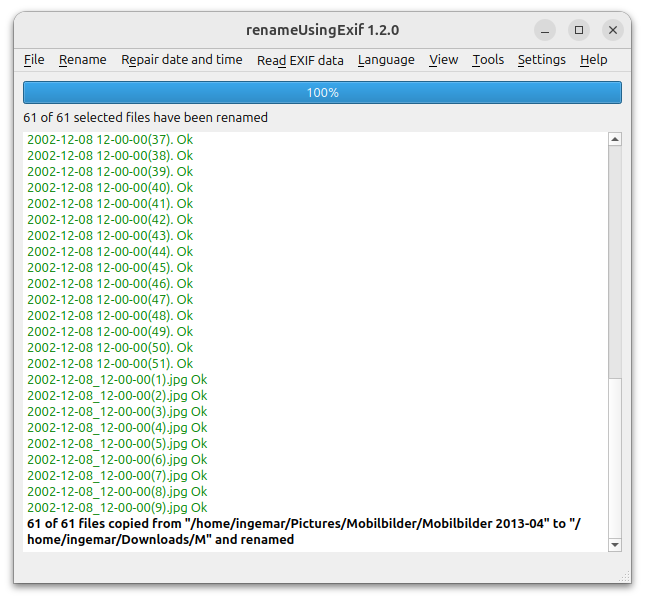Click log line '2002-12-08_12-00-00(1).jpg Ok'
Viewport: 645px width, 600px height.
117,380
